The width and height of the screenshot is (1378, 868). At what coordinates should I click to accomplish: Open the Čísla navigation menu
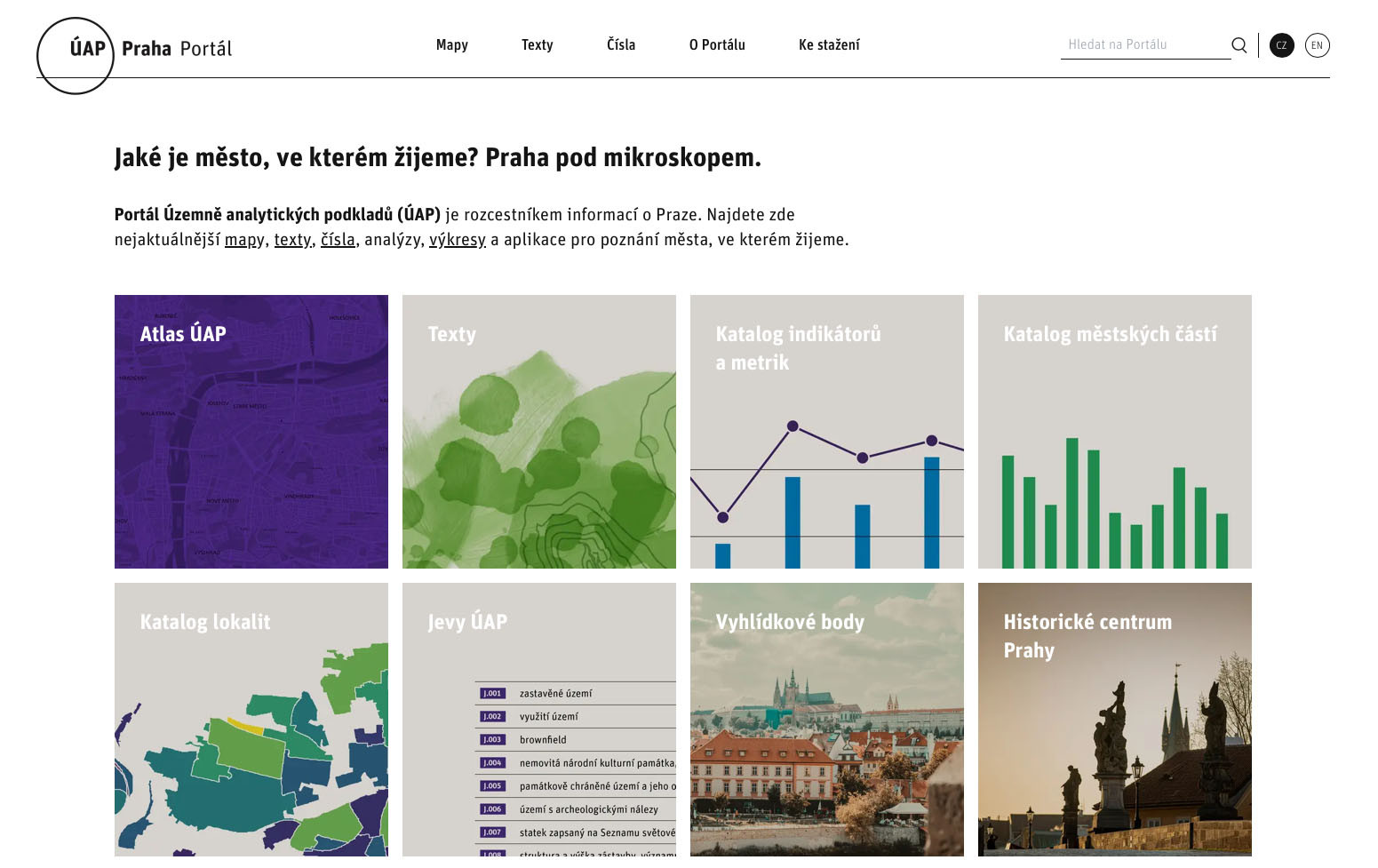coord(620,45)
